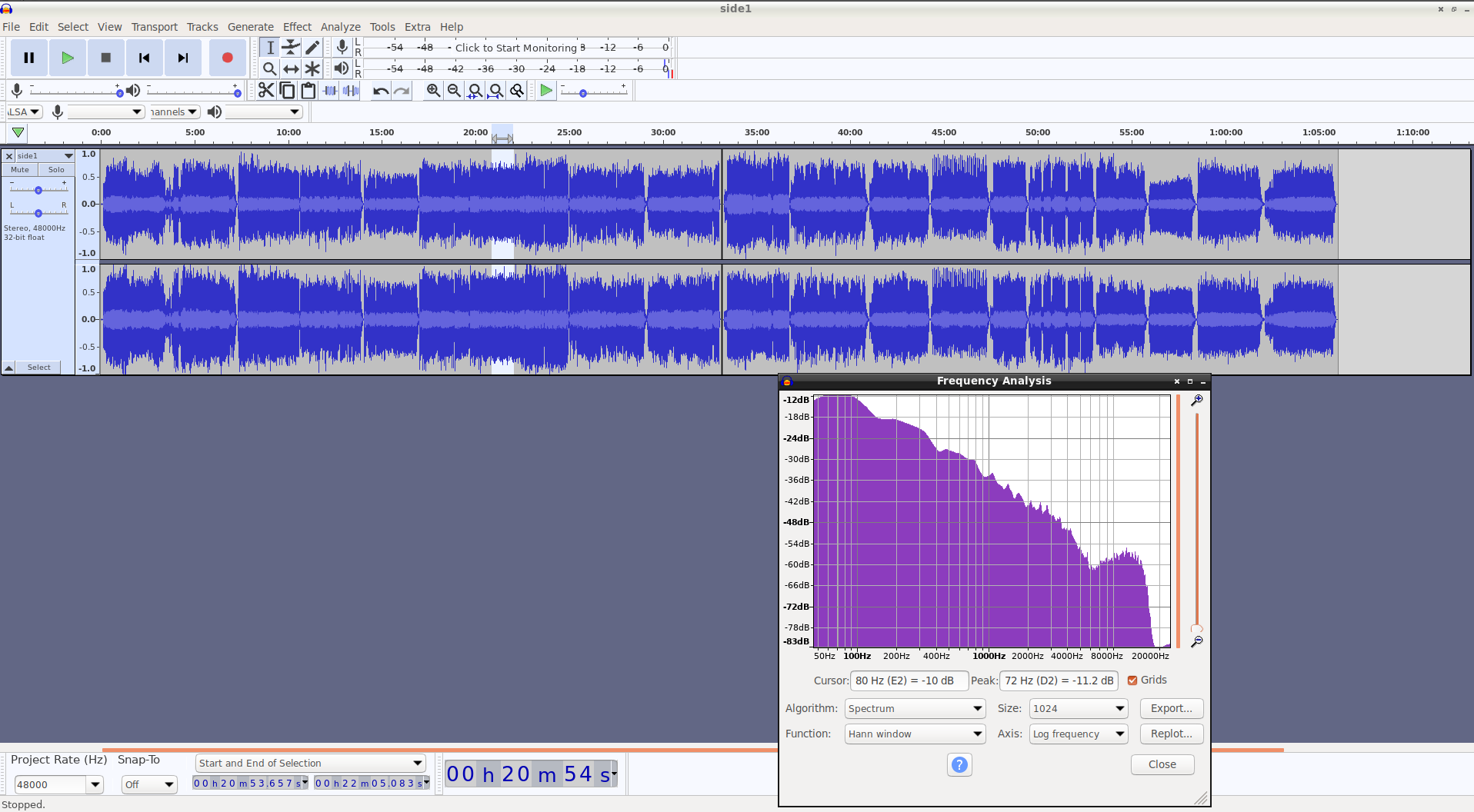Click the play-at-speed slider
This screenshot has width=1474, height=812.
point(594,92)
